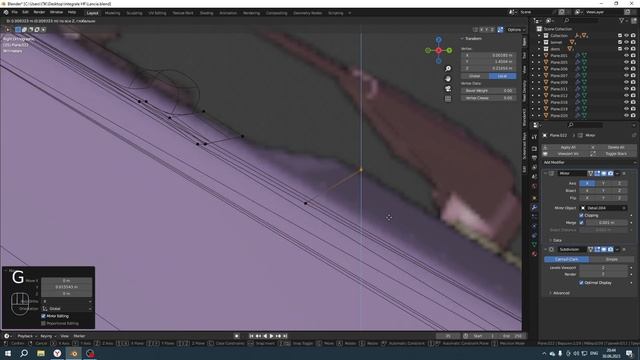The image size is (640, 360).
Task: Expand the Collection row in outliner
Action: coord(539,36)
